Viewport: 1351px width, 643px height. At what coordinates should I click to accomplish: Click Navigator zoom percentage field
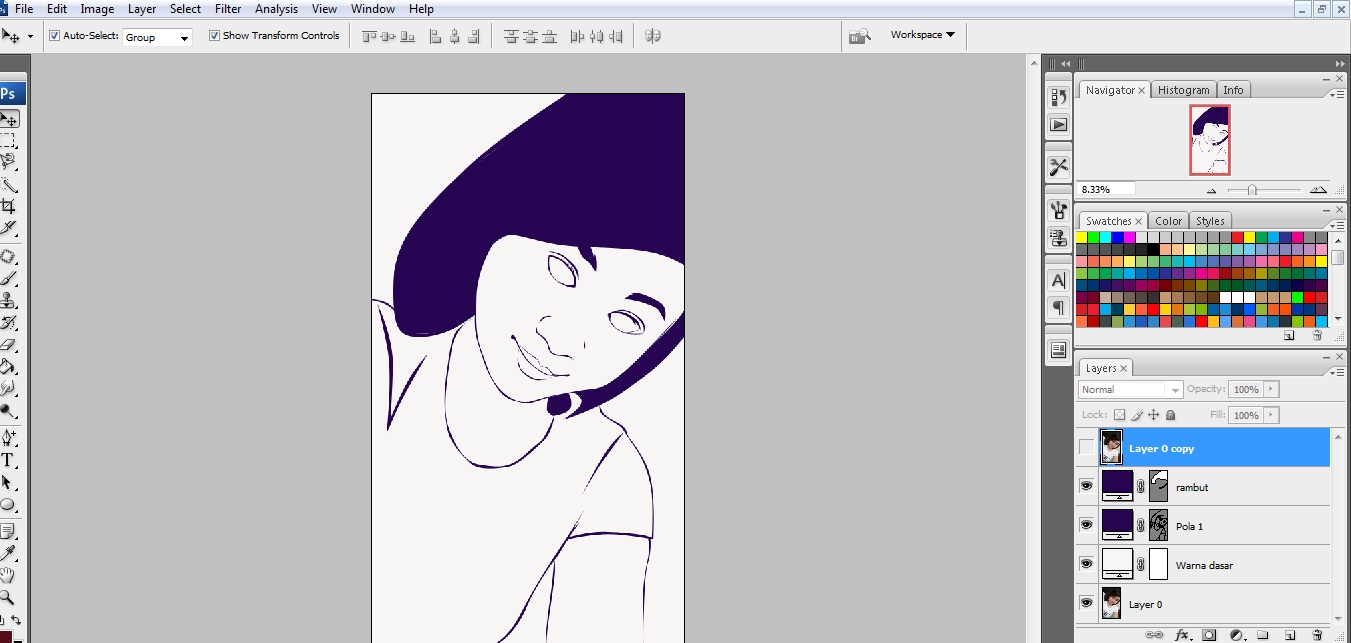(x=1107, y=189)
